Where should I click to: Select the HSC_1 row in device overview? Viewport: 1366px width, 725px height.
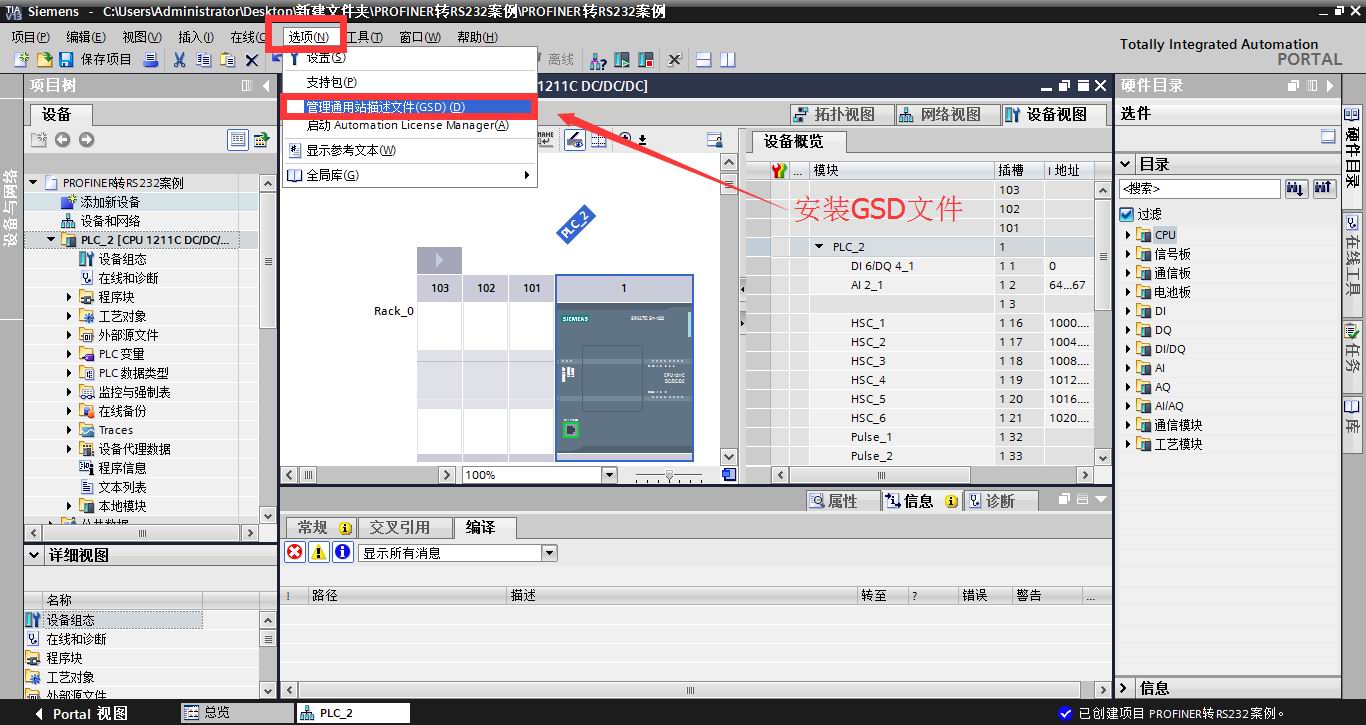(920, 323)
